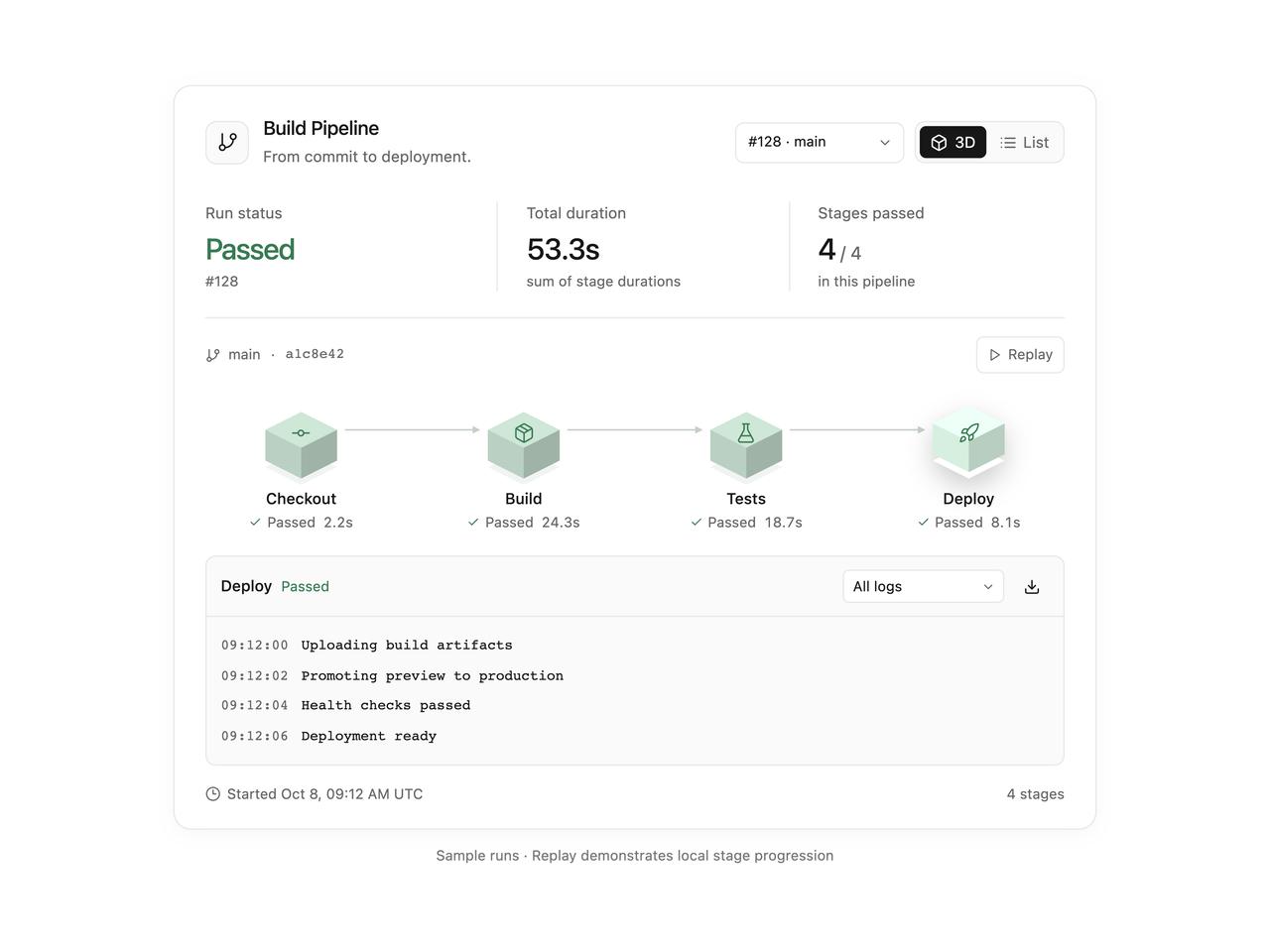Click the commit hash a1c8e42
Screen dimensions: 1270x952
(315, 354)
